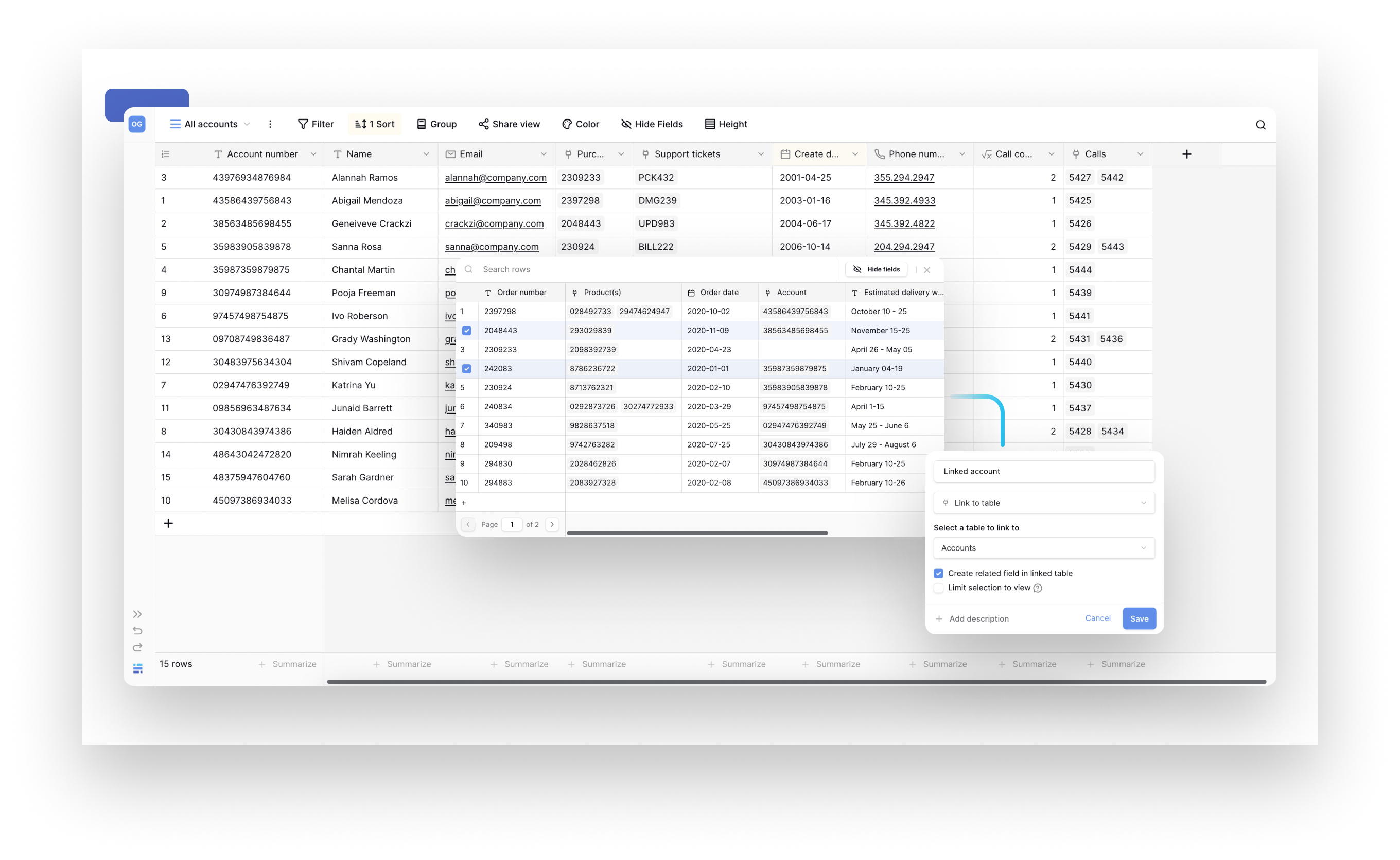Click the Height row-size icon

[709, 124]
